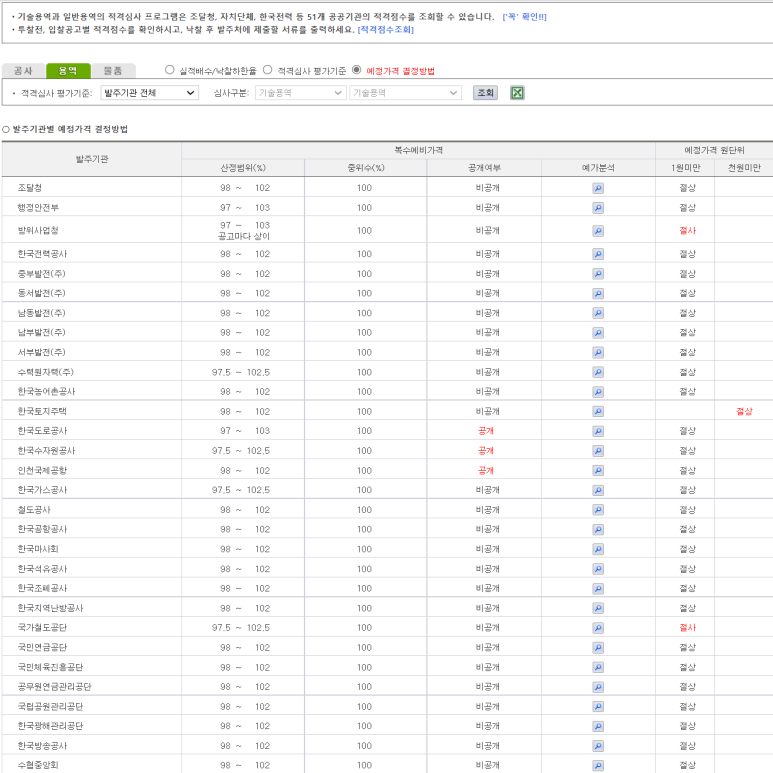Screen dimensions: 773x773
Task: Open 예가분석 magnifier for 한국공항공사 row
Action: (x=598, y=529)
